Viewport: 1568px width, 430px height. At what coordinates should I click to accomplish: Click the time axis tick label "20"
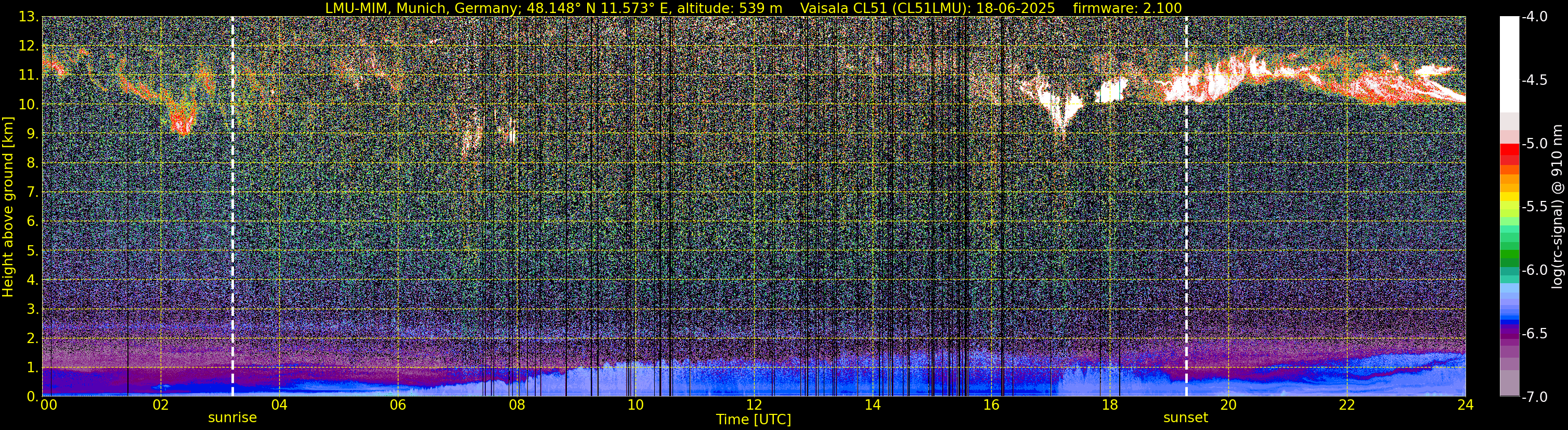1228,405
